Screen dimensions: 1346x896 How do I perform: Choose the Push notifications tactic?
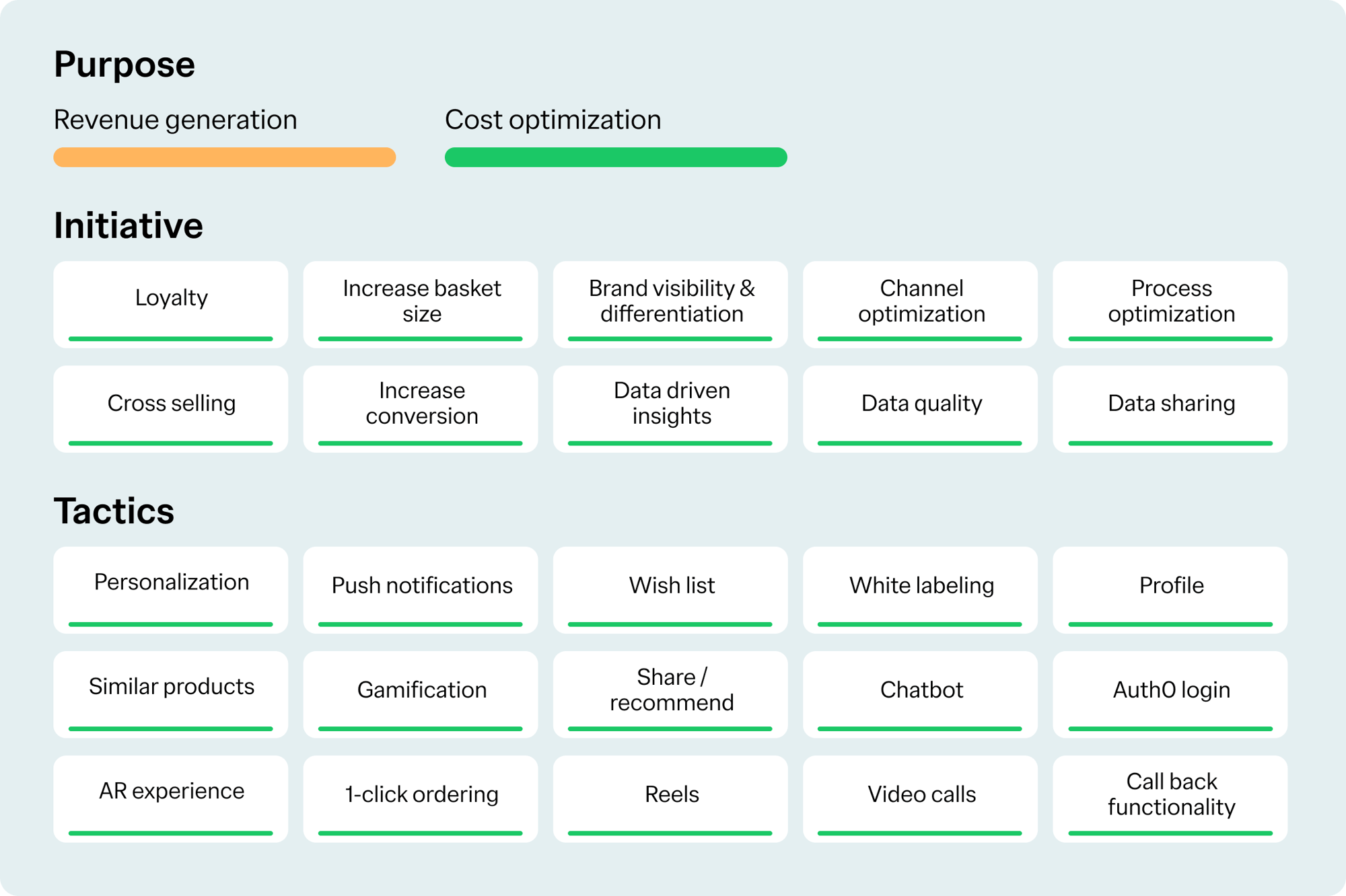point(421,589)
